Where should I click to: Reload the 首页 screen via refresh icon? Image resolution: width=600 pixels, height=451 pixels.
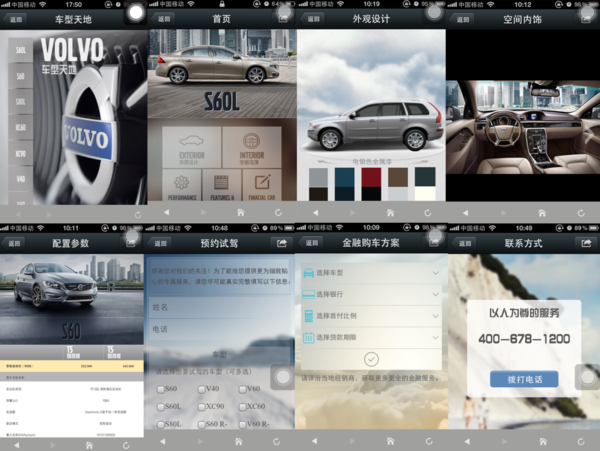(x=278, y=212)
